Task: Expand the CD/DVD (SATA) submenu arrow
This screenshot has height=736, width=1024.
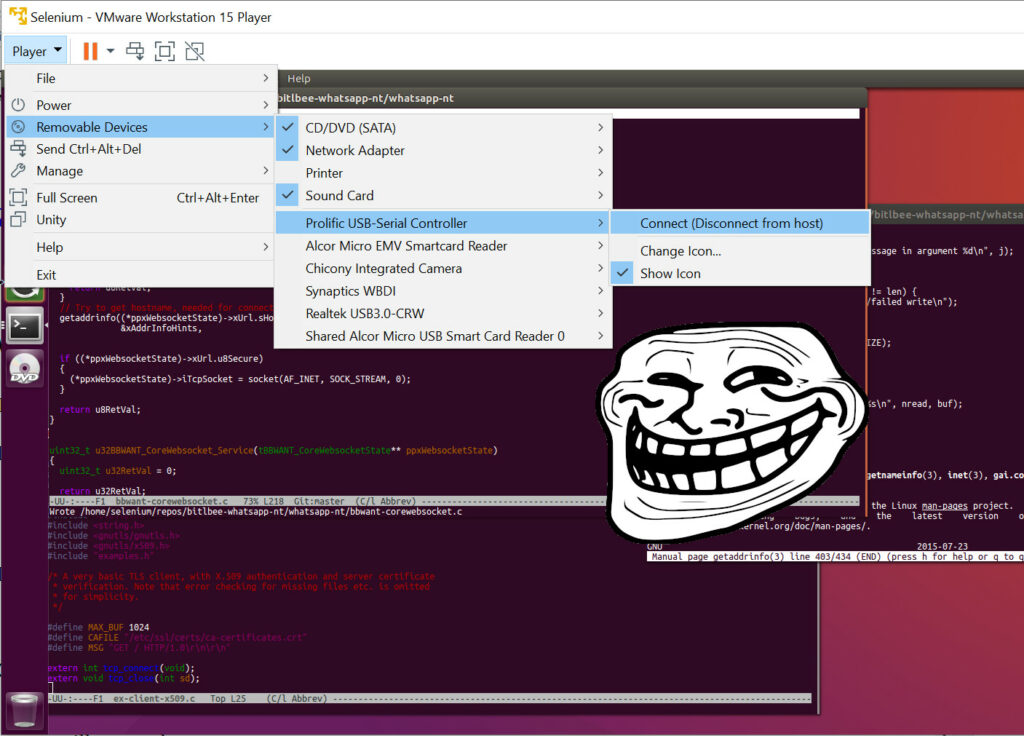Action: tap(601, 127)
